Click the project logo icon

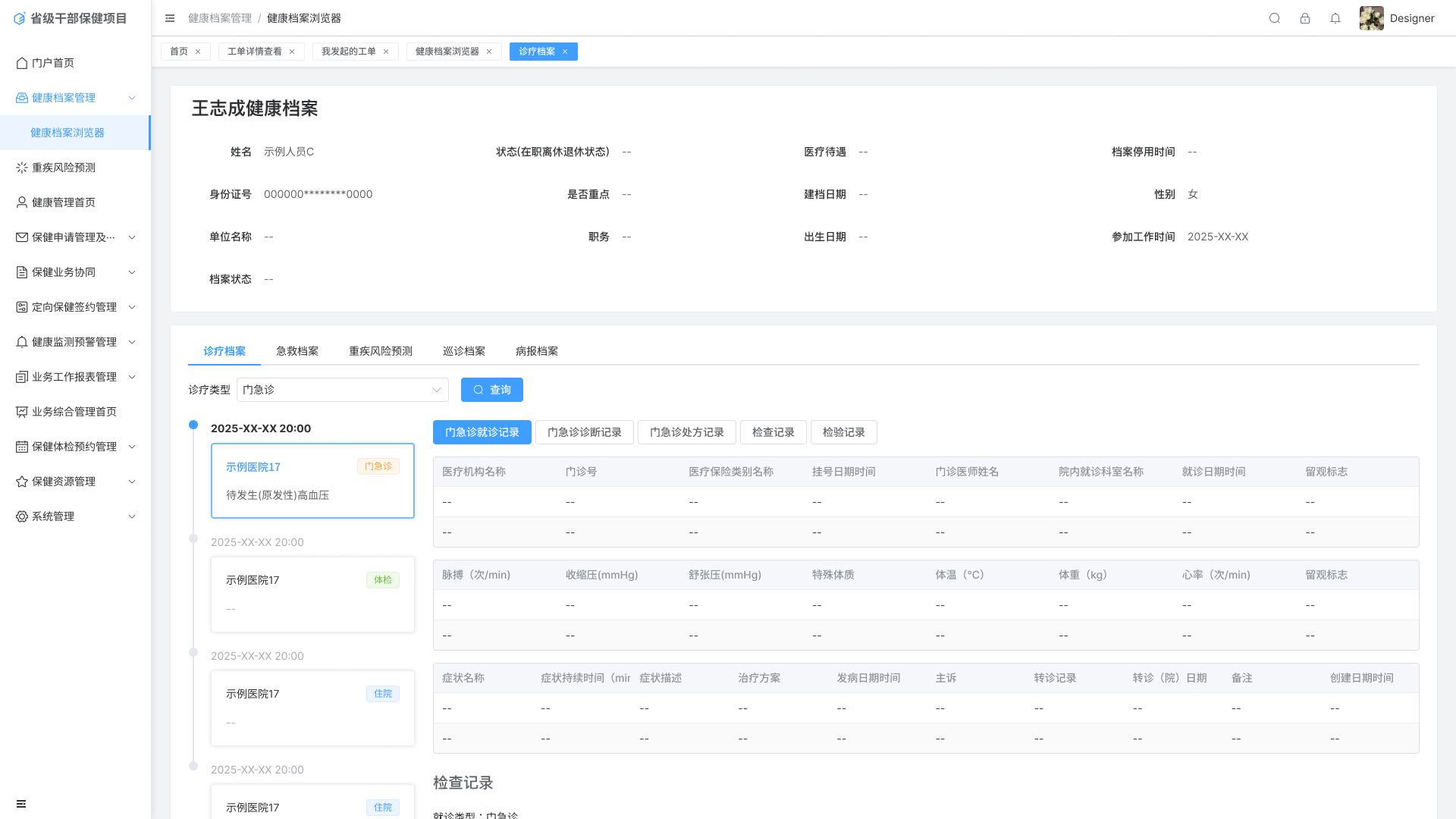[20, 18]
